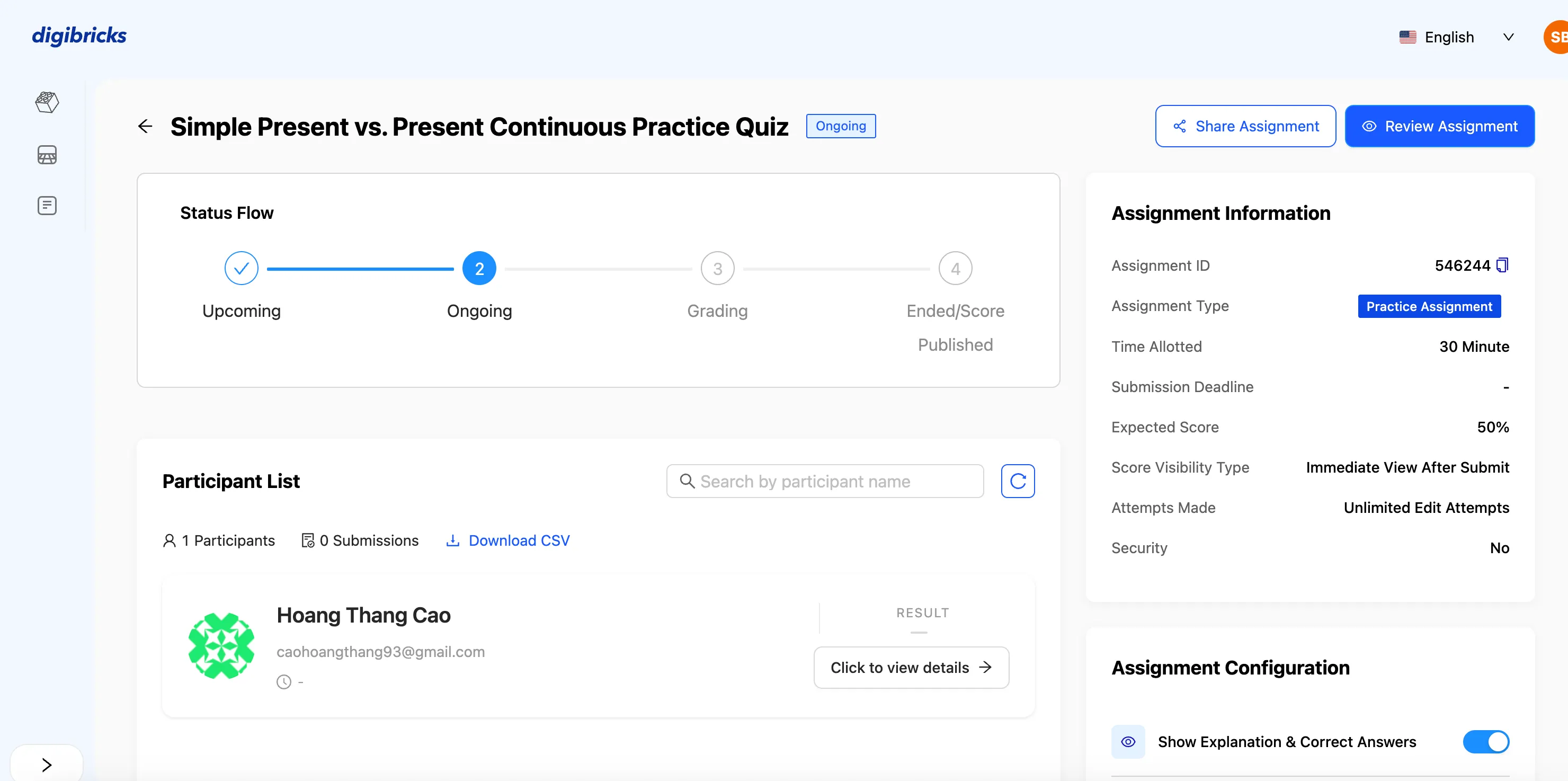
Task: Select the Grading step number 3
Action: coord(717,269)
